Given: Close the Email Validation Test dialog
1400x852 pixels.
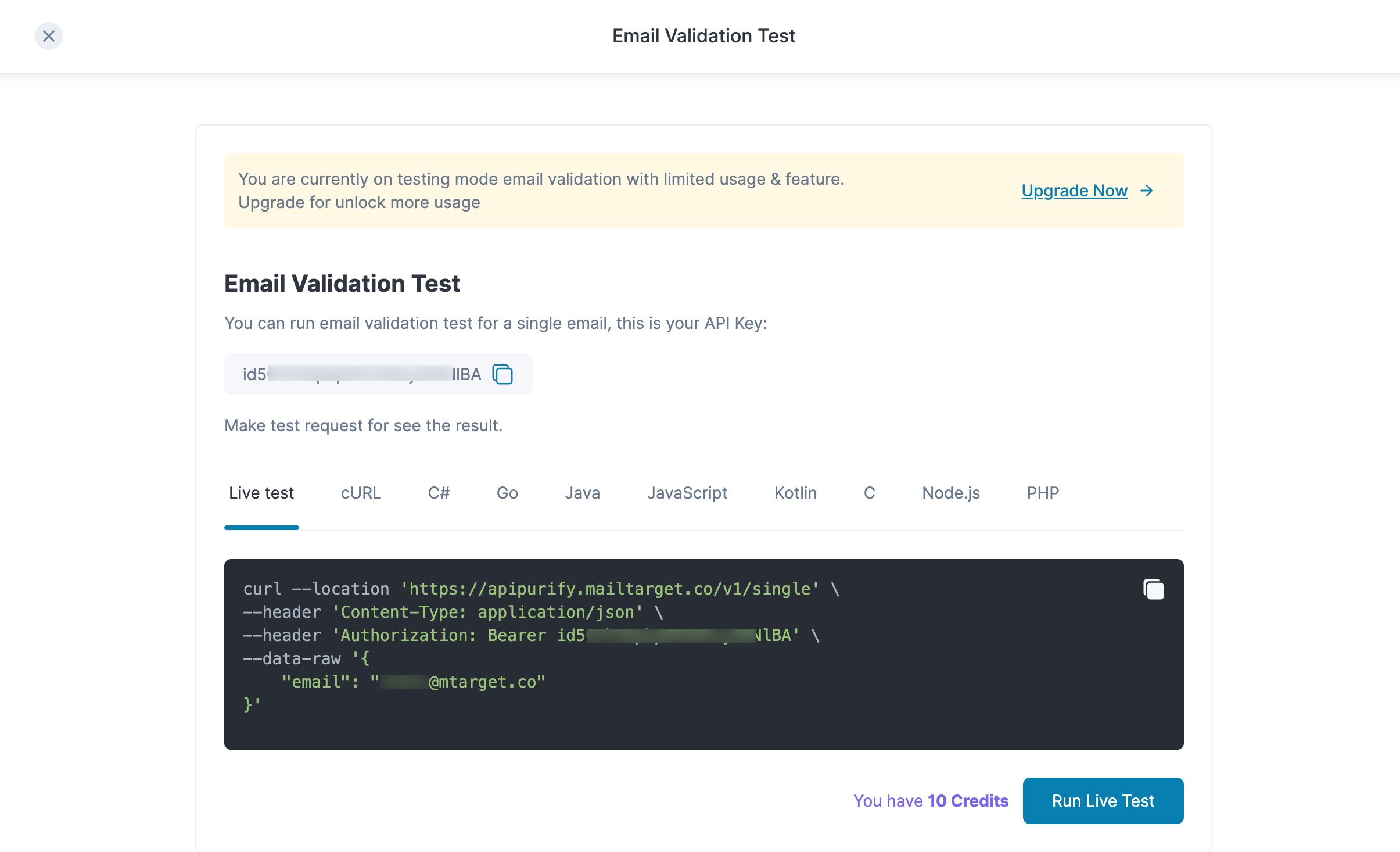Looking at the screenshot, I should (x=49, y=36).
